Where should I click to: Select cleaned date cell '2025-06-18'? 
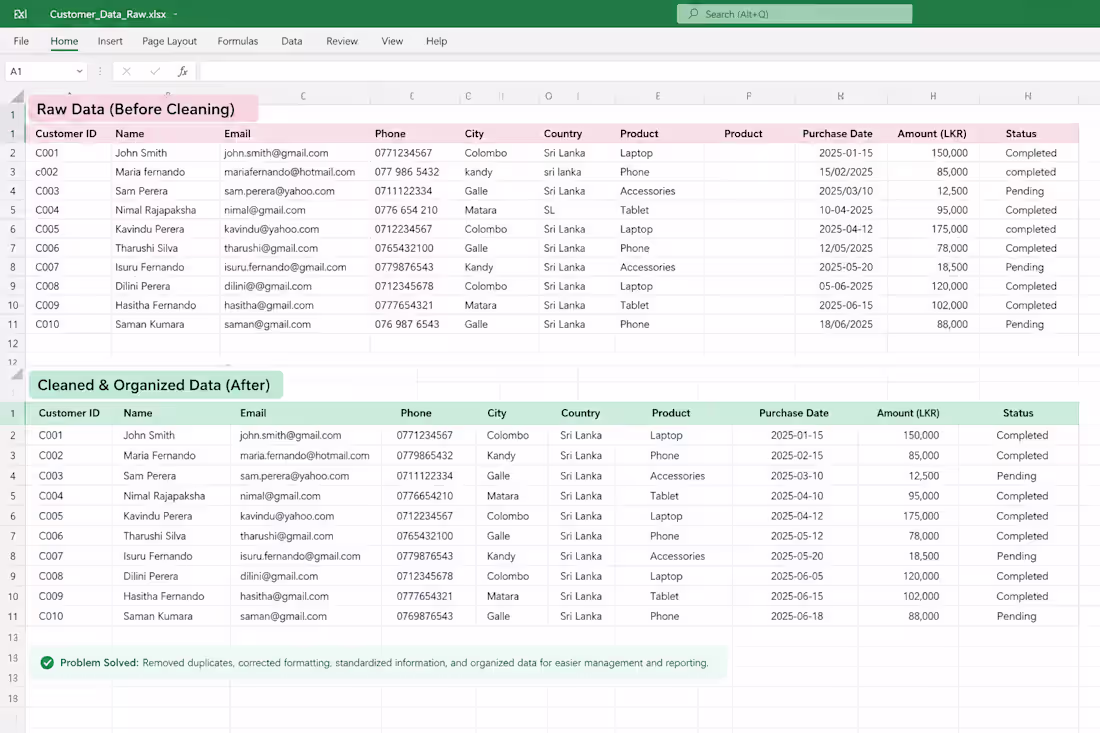pyautogui.click(x=797, y=616)
